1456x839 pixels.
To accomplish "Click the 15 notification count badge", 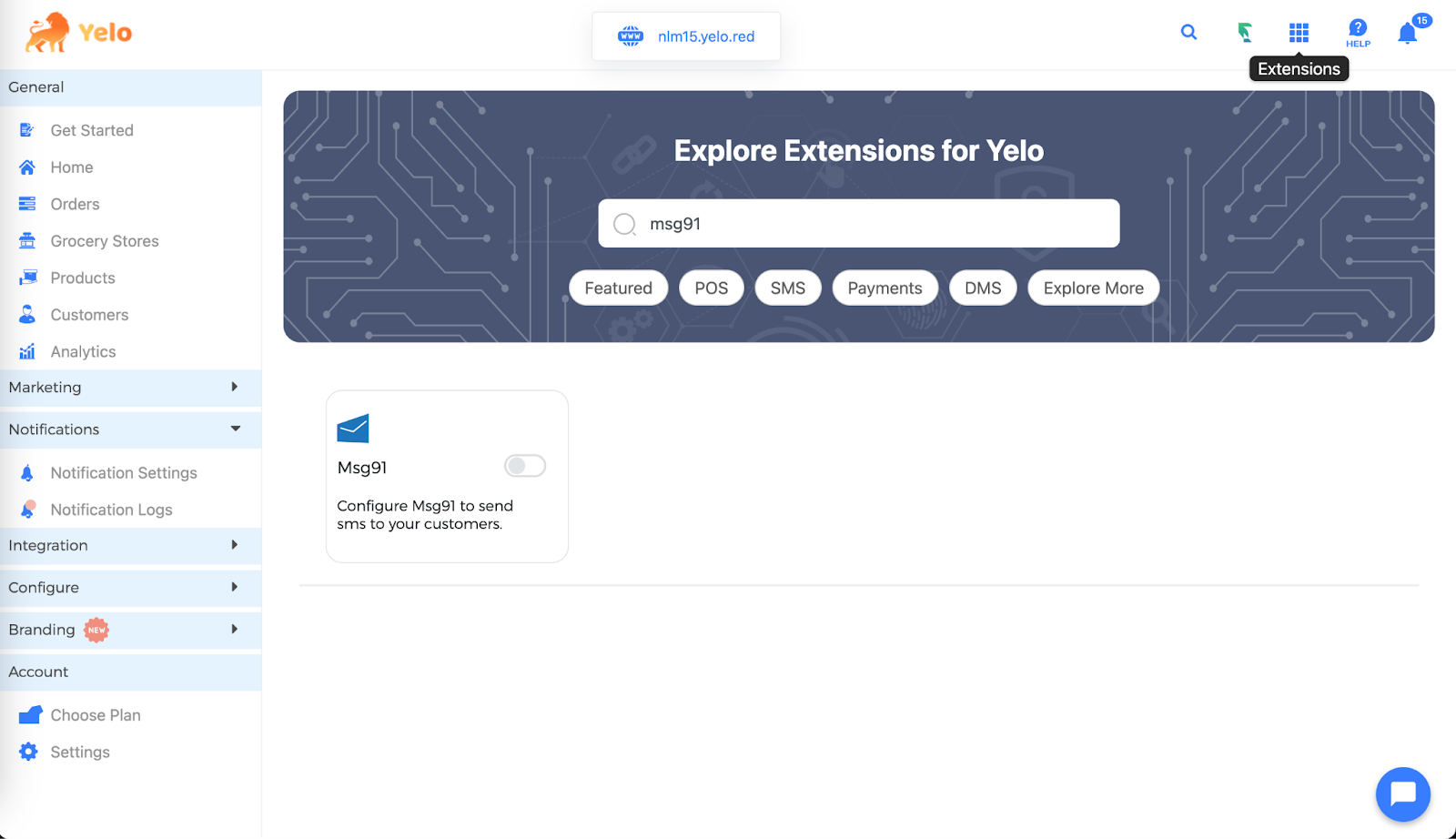I will [1422, 20].
